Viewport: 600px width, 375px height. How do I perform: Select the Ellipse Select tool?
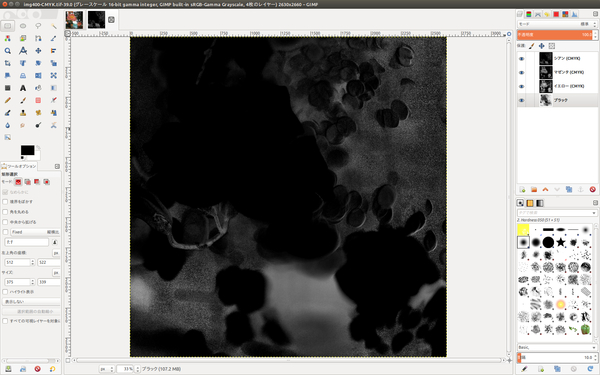(x=23, y=26)
